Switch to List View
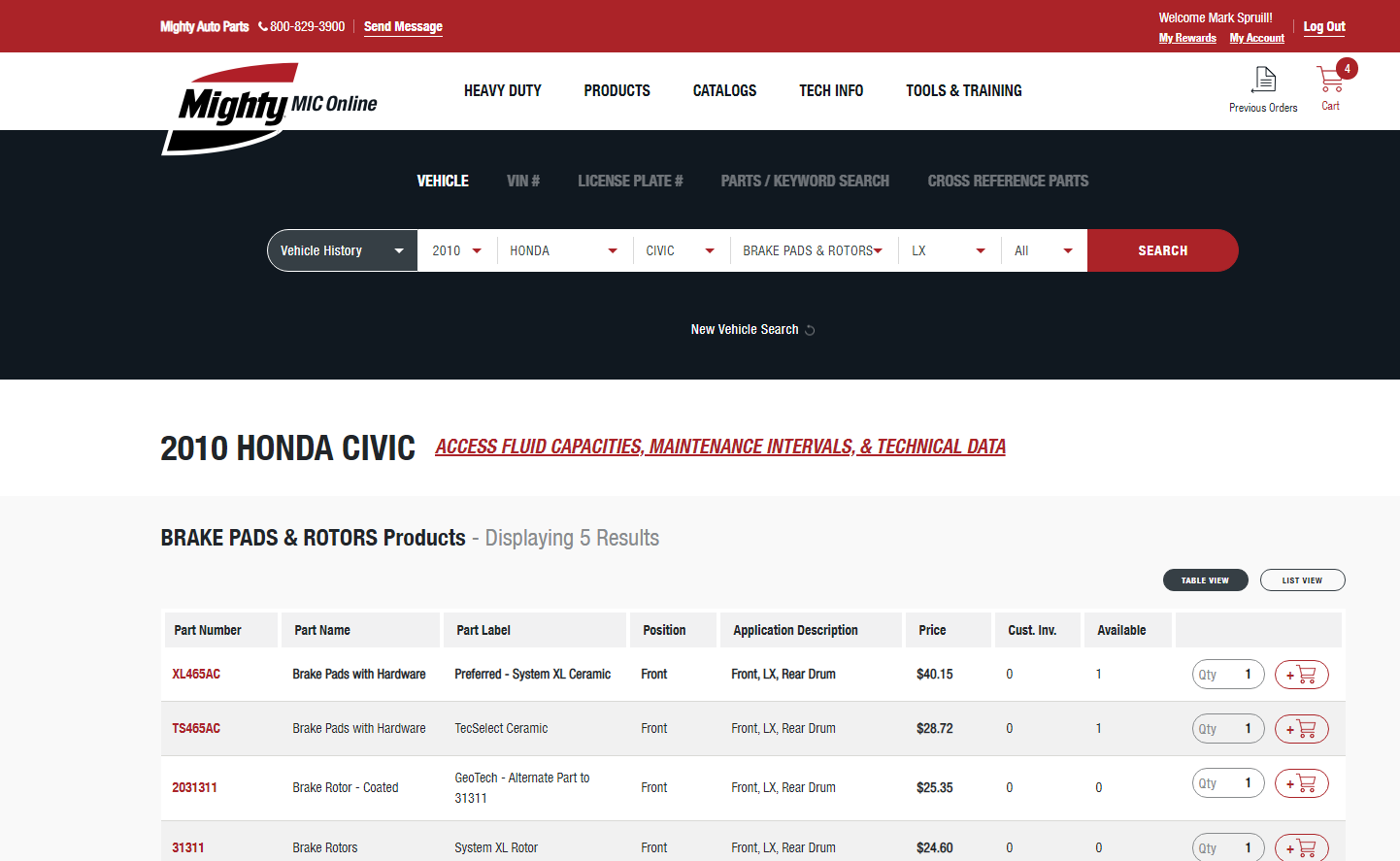 (x=1303, y=580)
